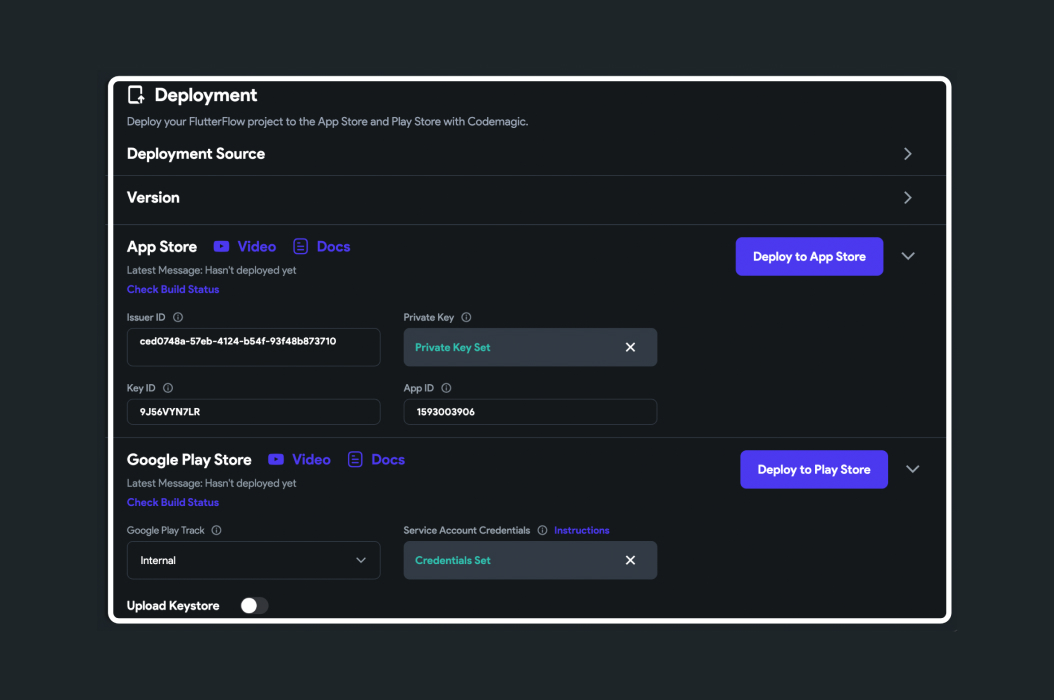Click Deploy to App Store button
1054x700 pixels.
pyautogui.click(x=809, y=256)
